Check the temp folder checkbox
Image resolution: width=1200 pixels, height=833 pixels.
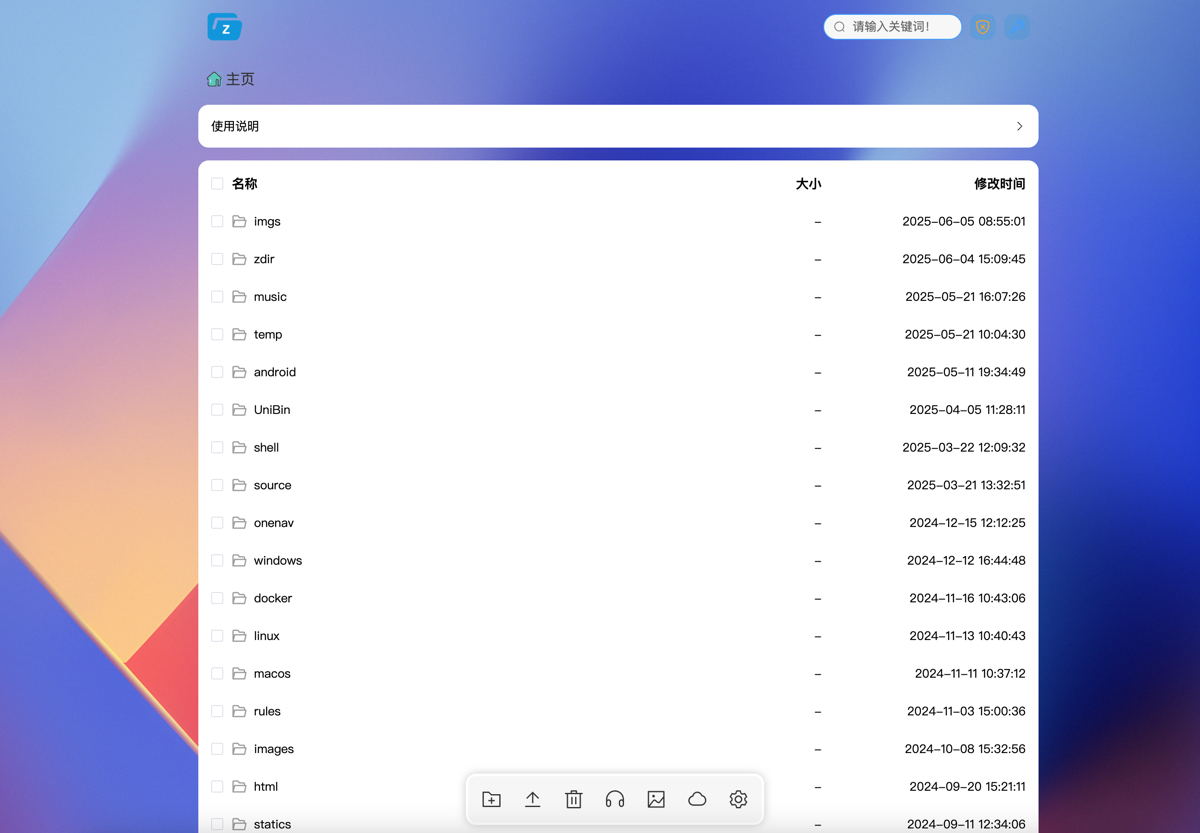tap(217, 334)
